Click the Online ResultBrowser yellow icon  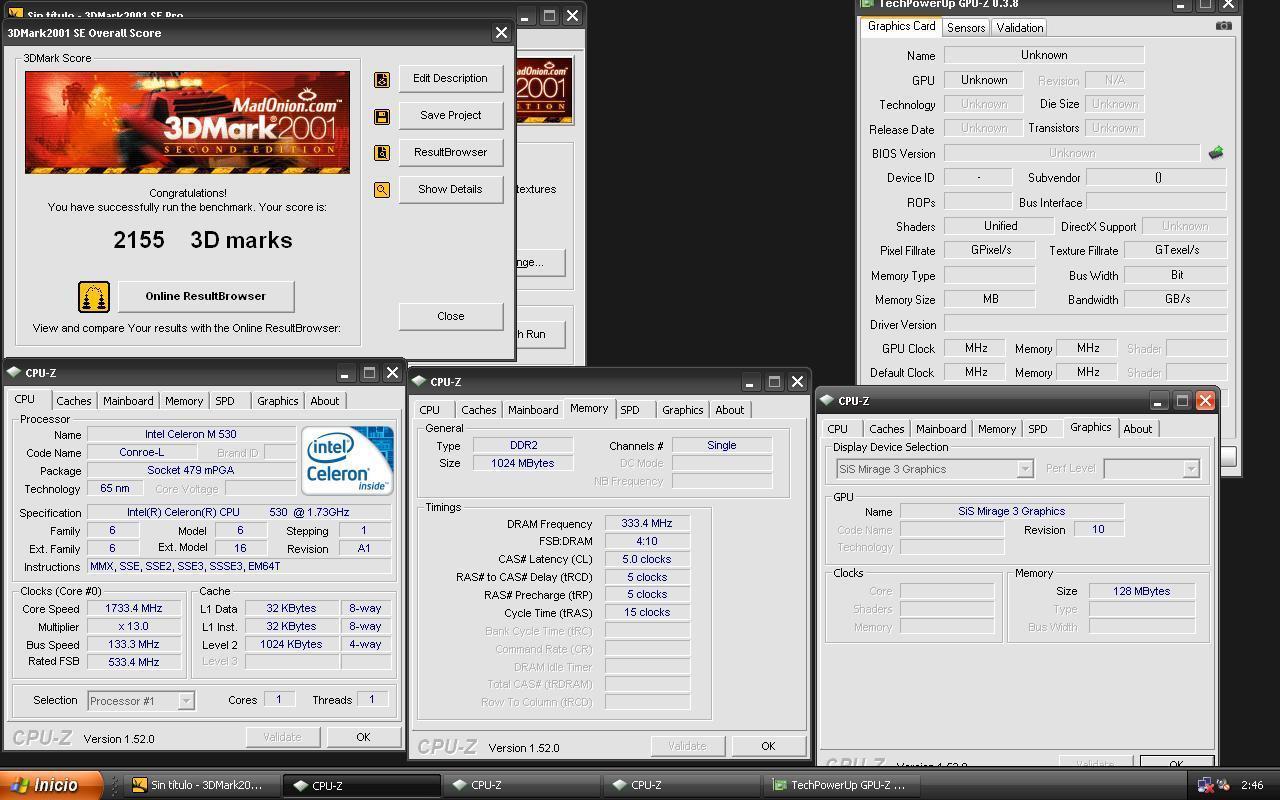click(94, 297)
